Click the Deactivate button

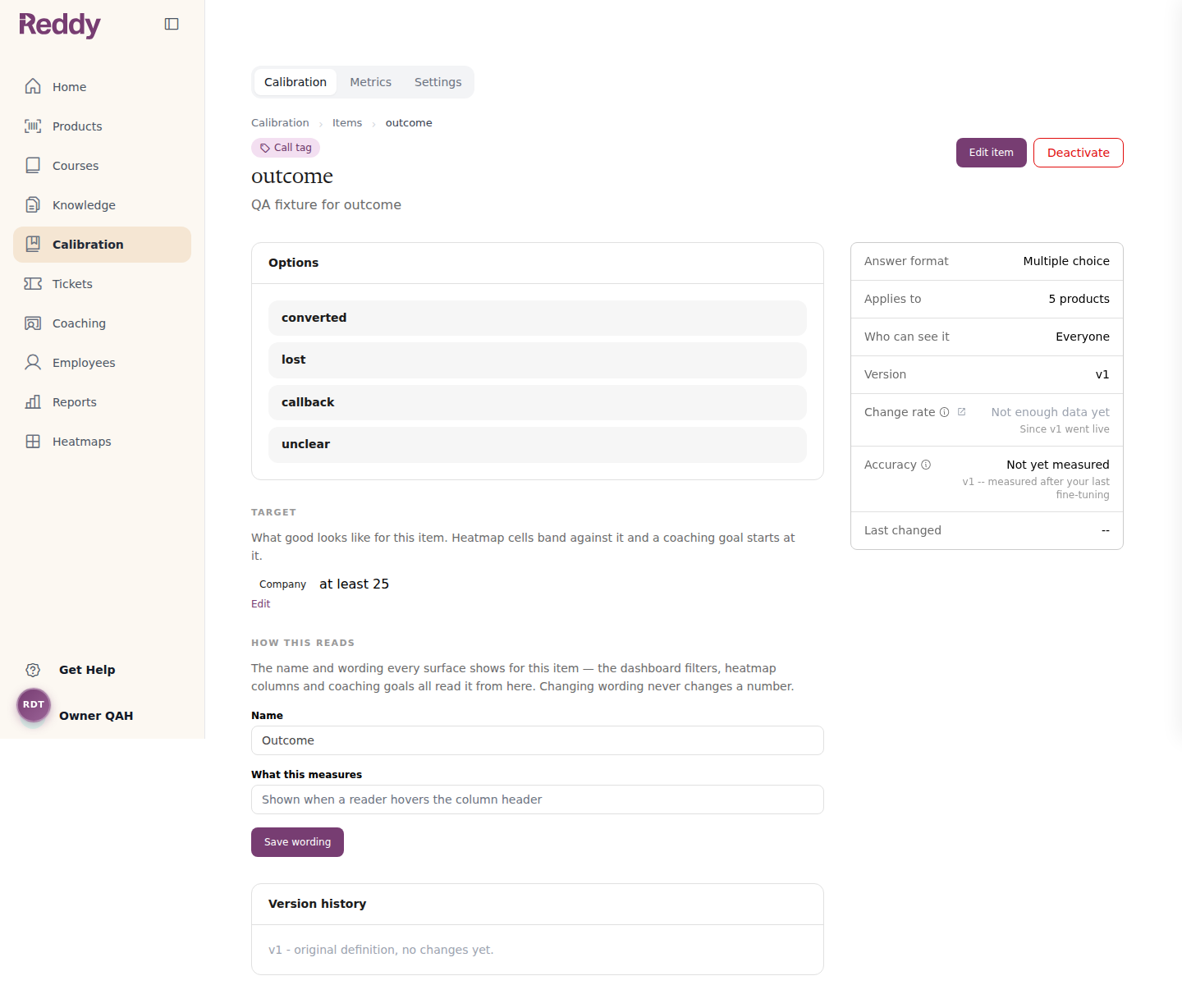[x=1078, y=153]
